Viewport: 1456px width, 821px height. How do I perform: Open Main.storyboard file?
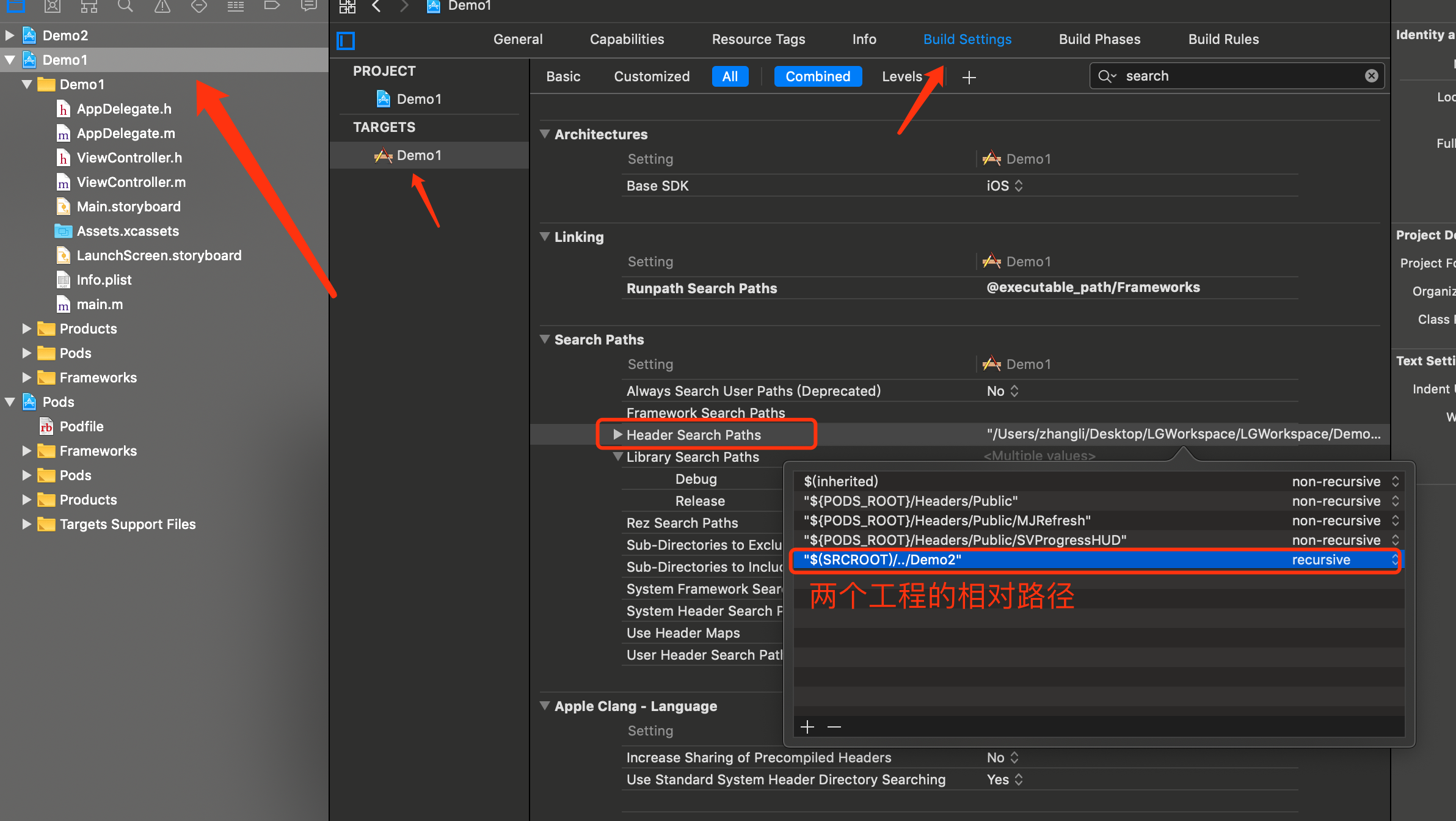(128, 206)
